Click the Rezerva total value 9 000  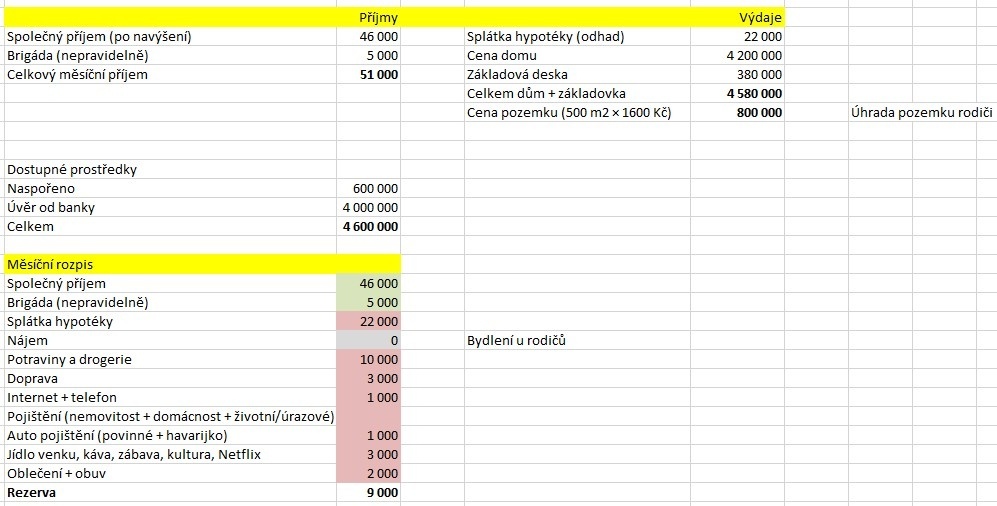click(x=368, y=493)
